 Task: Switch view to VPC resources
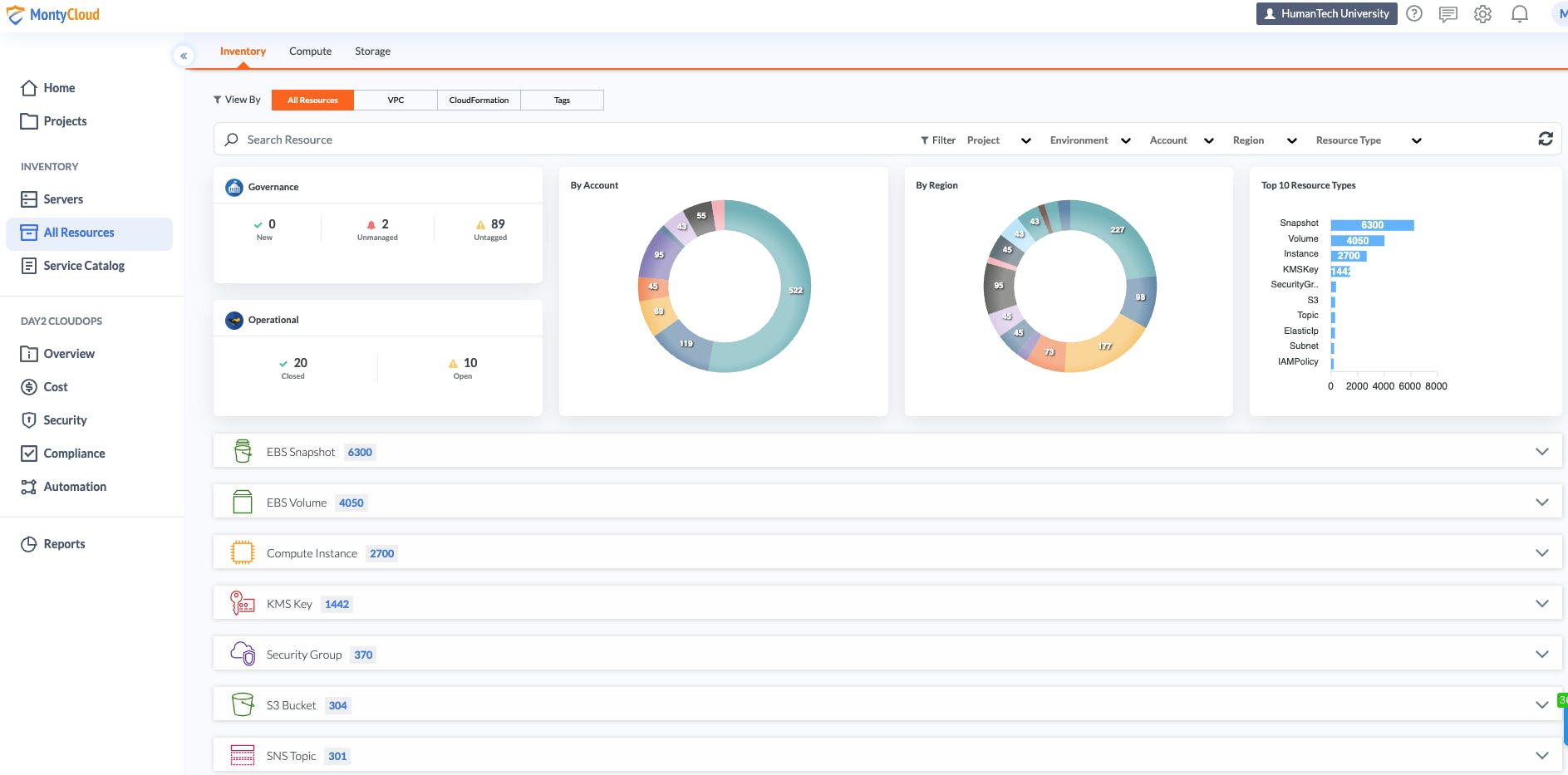tap(396, 100)
